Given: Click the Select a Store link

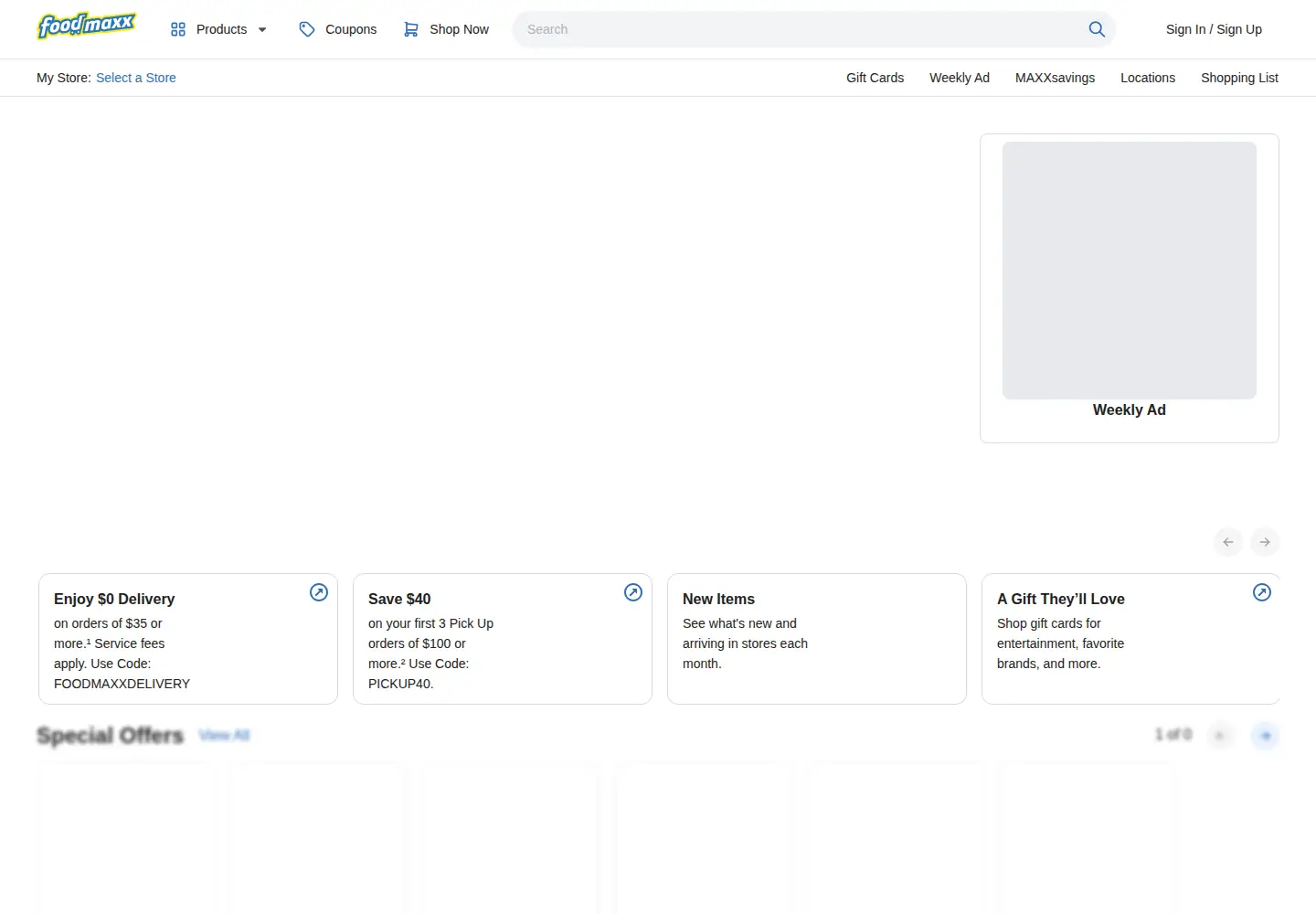Looking at the screenshot, I should click(136, 78).
